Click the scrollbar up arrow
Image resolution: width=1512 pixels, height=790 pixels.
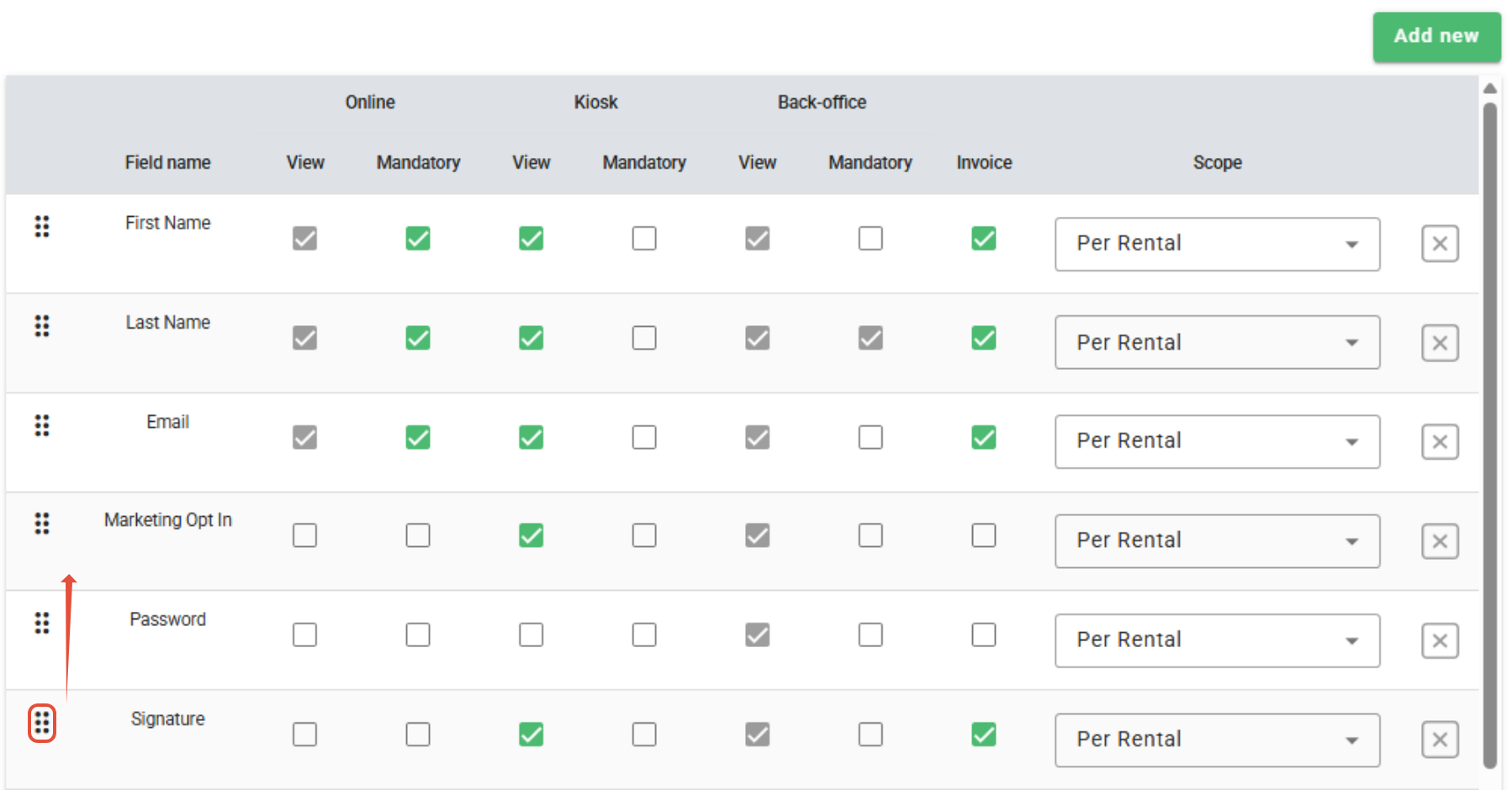pos(1489,88)
